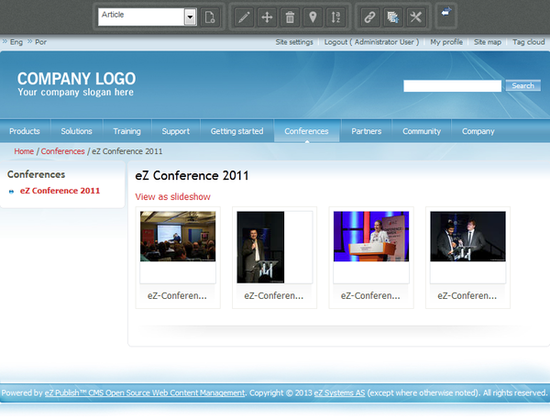Viewport: 550px width, 420px height.
Task: Open the podium speaker photo thumbnail
Action: (371, 236)
